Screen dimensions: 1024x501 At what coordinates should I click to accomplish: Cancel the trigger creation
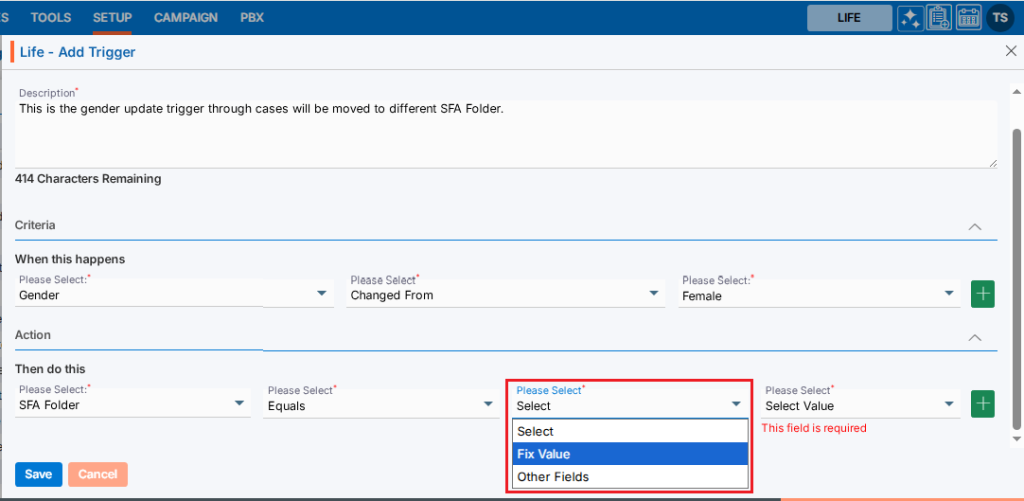[97, 474]
